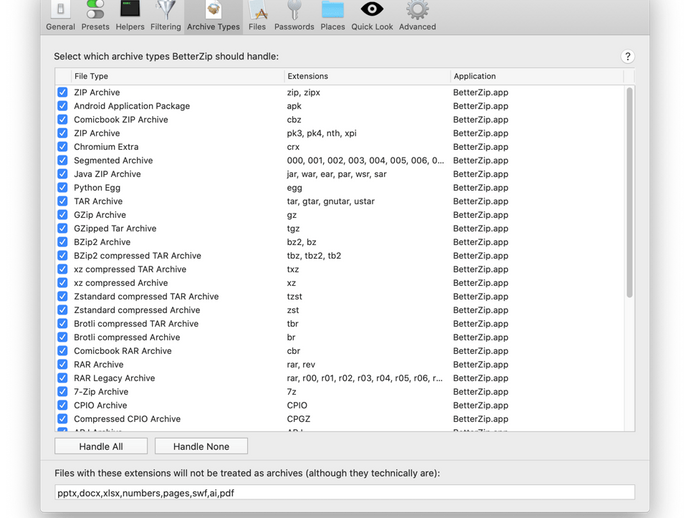Sort by Application column header
The image size is (690, 518).
(x=537, y=76)
